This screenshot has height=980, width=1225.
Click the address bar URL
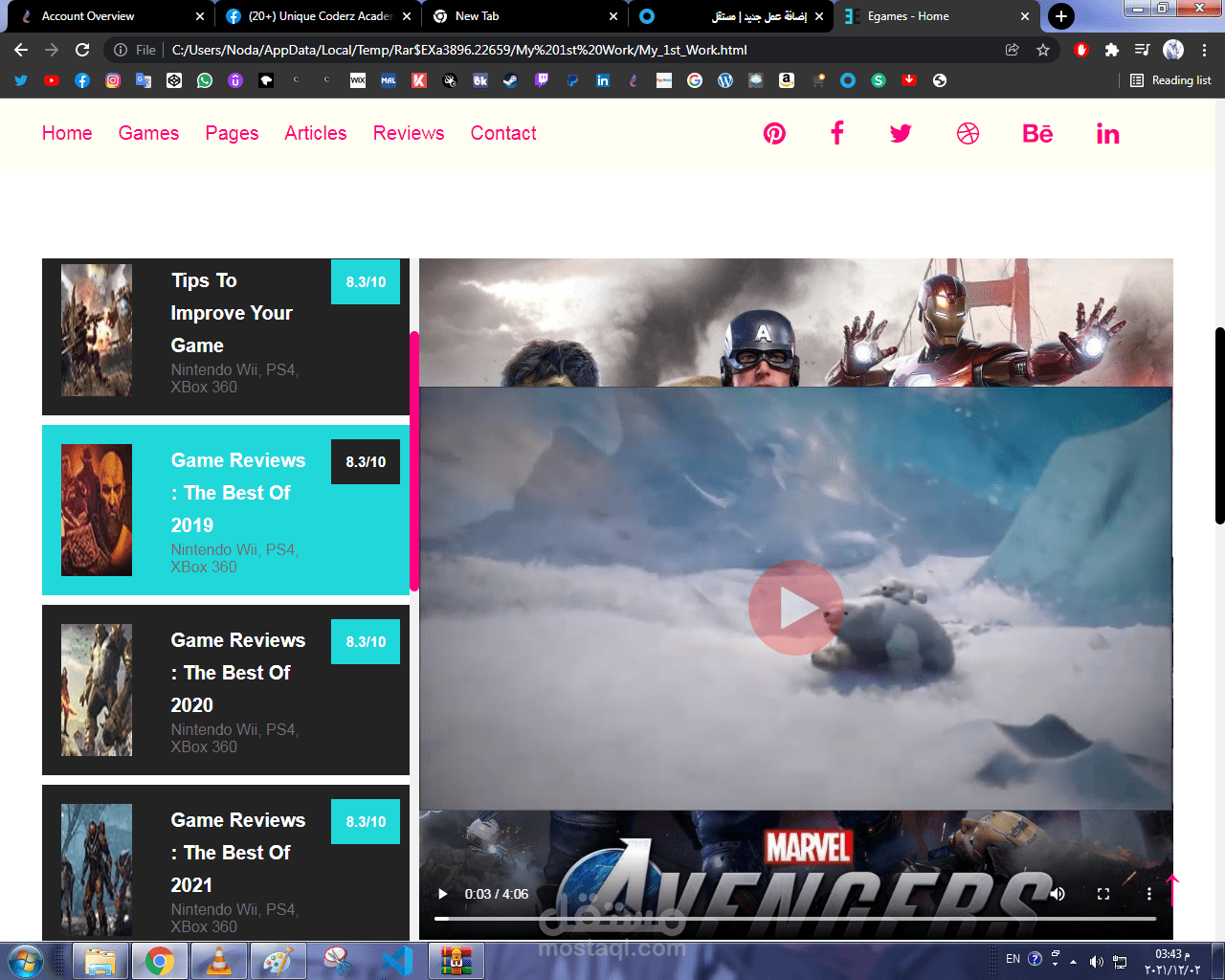(459, 50)
